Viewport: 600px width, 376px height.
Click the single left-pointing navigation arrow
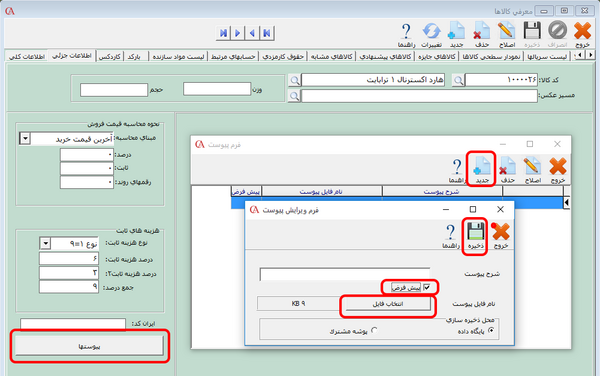click(x=252, y=33)
